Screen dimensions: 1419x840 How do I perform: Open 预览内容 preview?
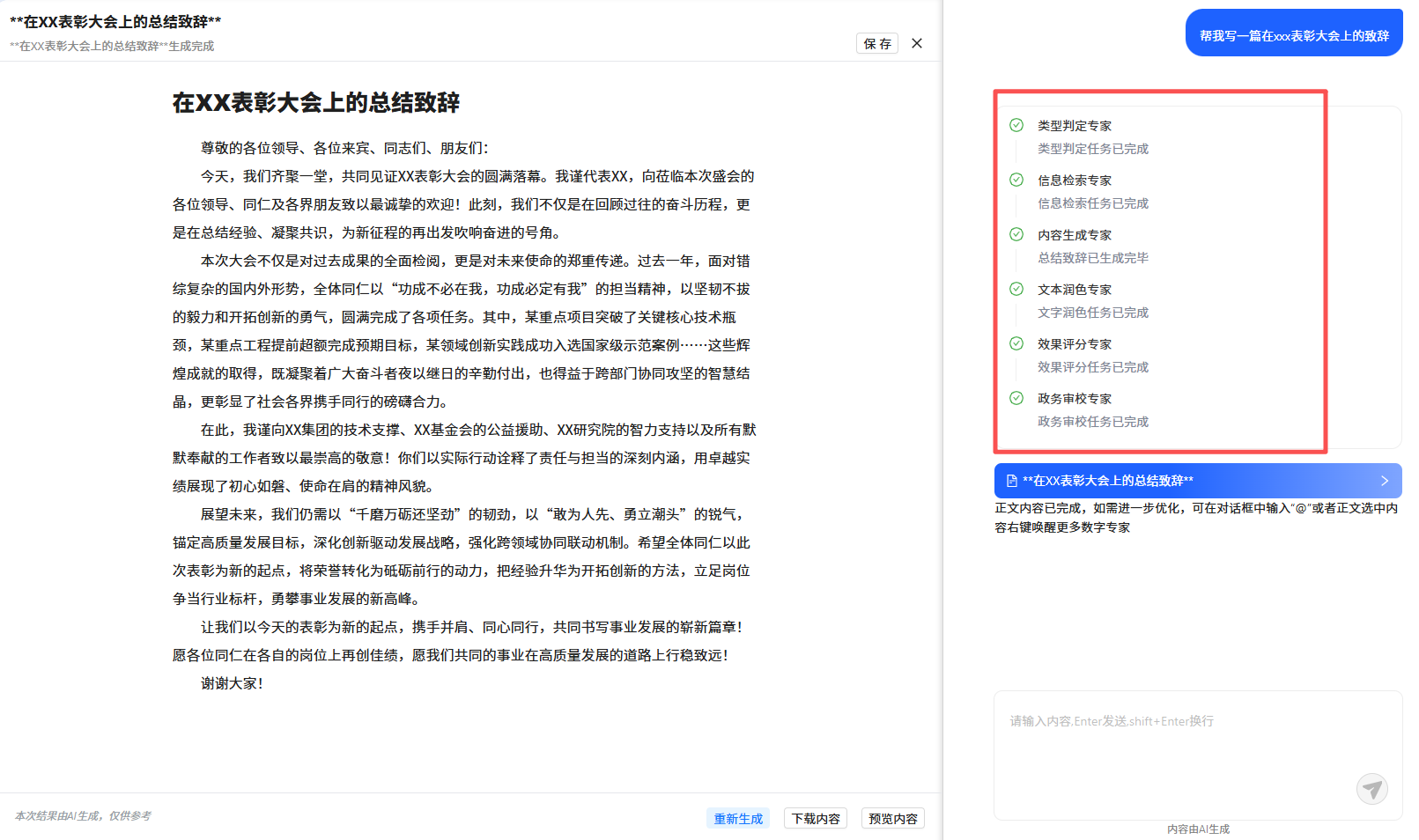[x=892, y=819]
